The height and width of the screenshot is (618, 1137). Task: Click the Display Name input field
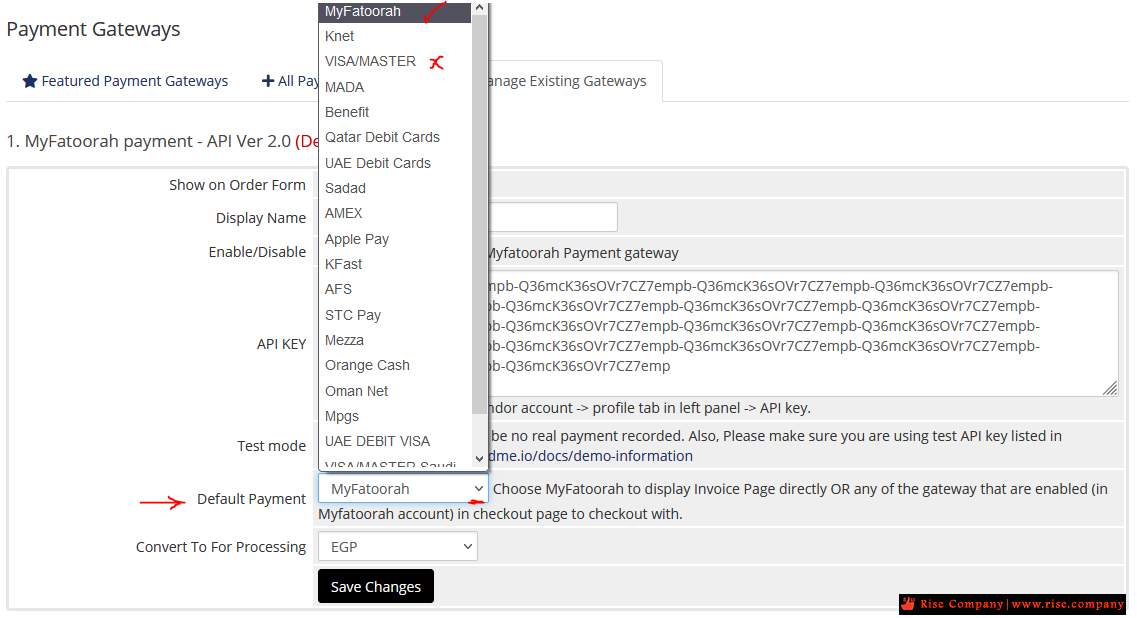pyautogui.click(x=553, y=218)
